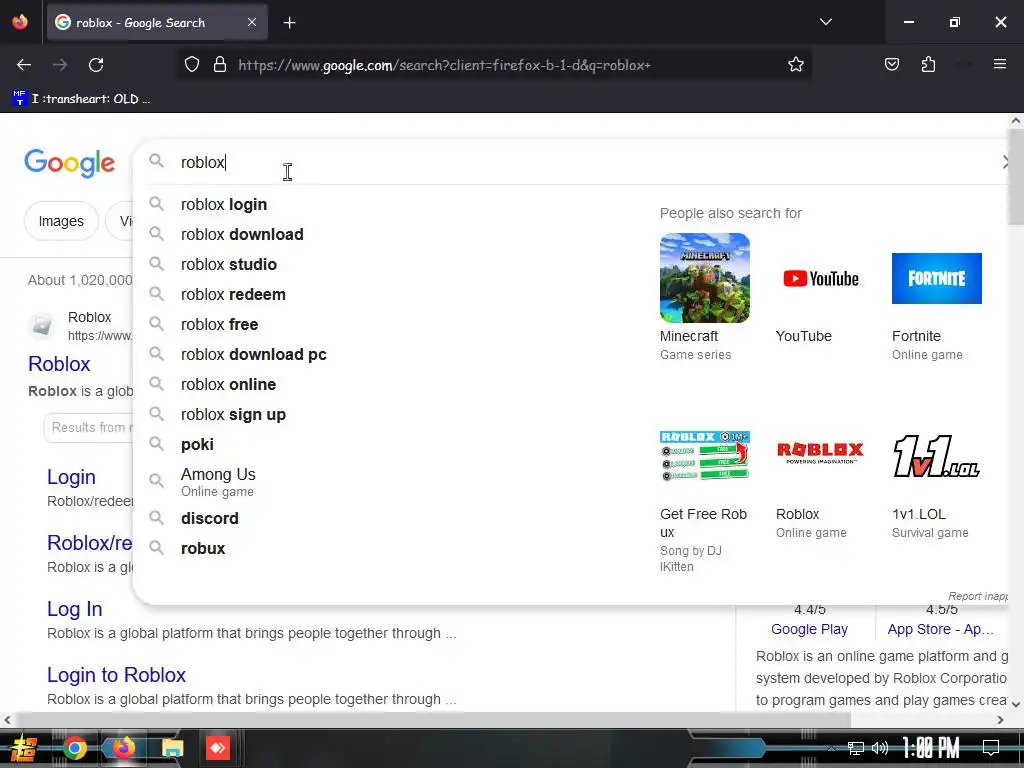Screen dimensions: 1024x768
Task: Open the Firefox hamburger menu
Action: (x=999, y=64)
